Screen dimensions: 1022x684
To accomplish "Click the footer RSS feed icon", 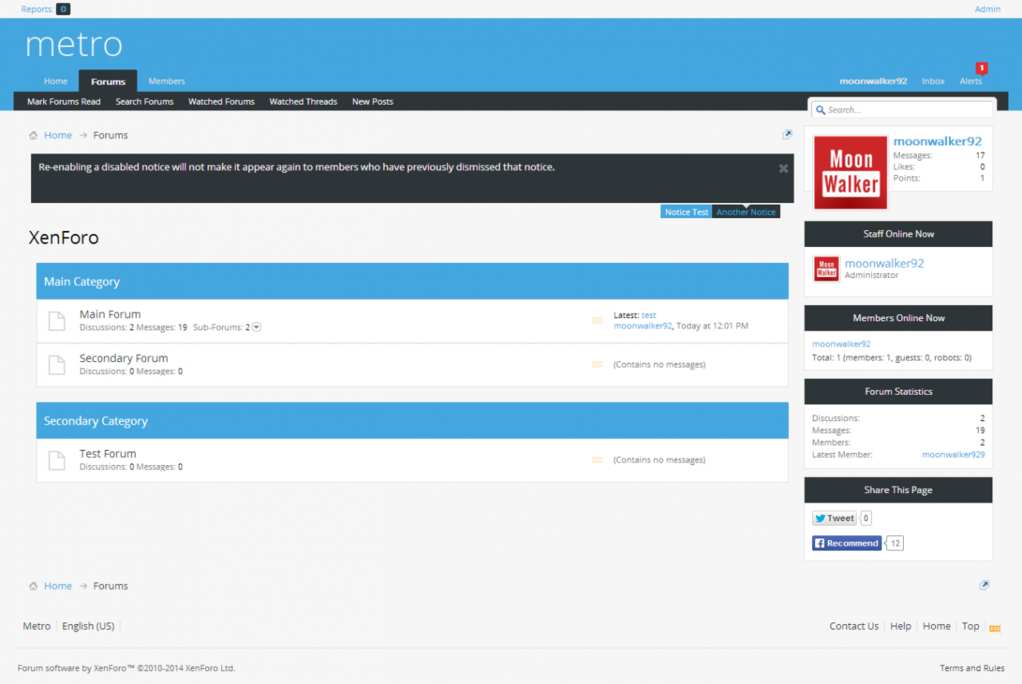I will click(x=994, y=628).
